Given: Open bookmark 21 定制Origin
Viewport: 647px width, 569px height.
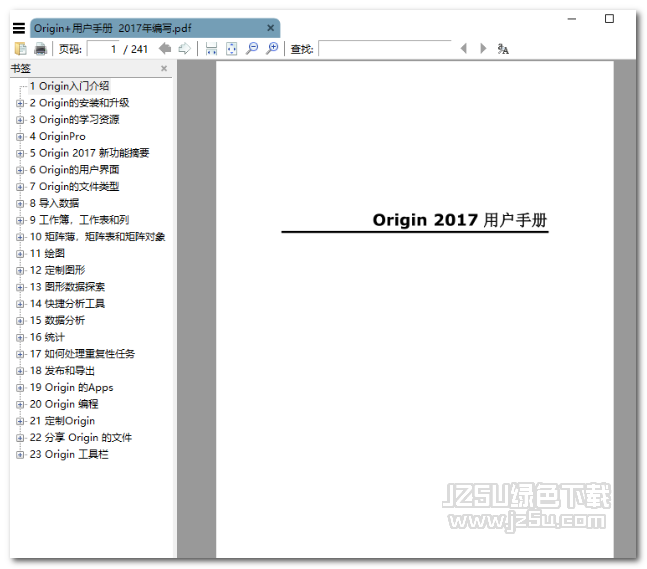Looking at the screenshot, I should click(x=62, y=421).
